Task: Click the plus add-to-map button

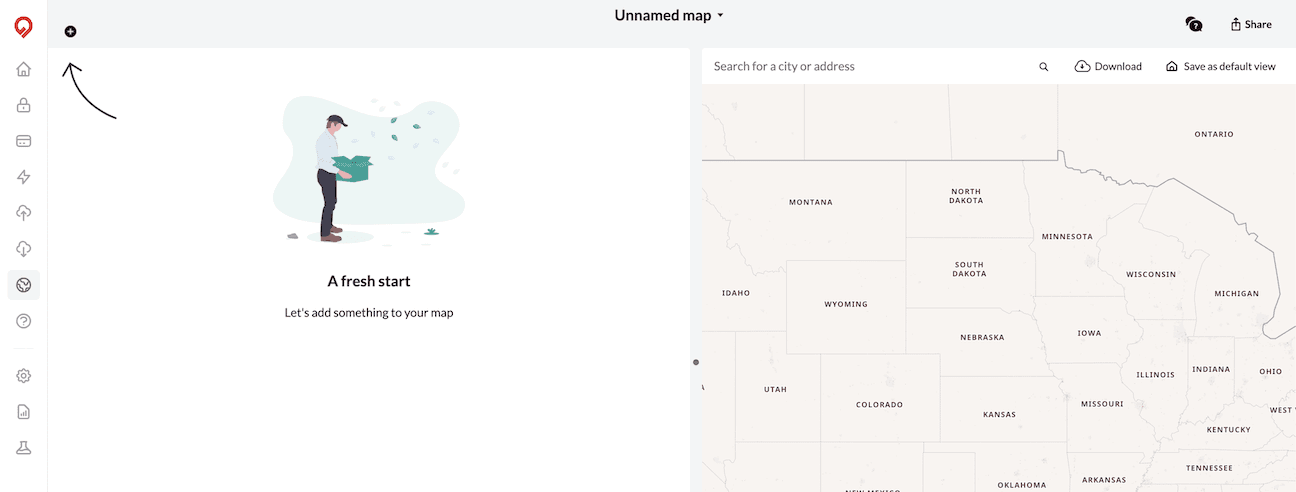Action: pos(70,31)
